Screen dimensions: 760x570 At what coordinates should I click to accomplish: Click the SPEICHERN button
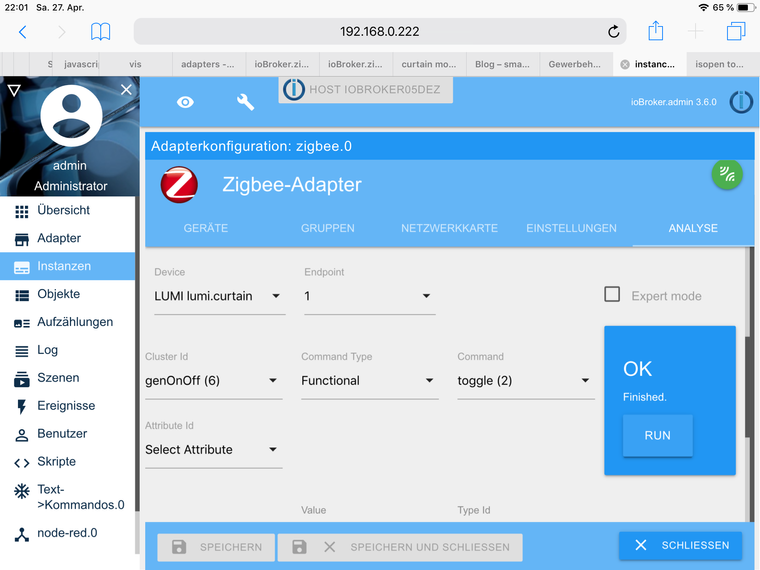click(216, 547)
